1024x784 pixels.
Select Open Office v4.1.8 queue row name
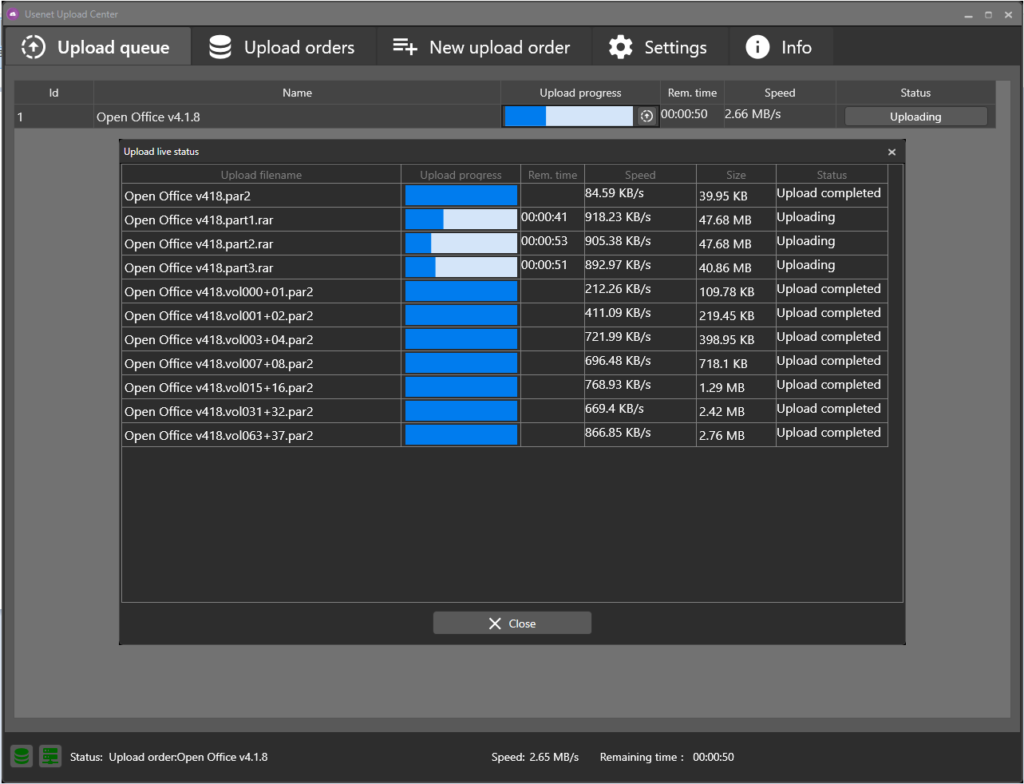point(148,117)
